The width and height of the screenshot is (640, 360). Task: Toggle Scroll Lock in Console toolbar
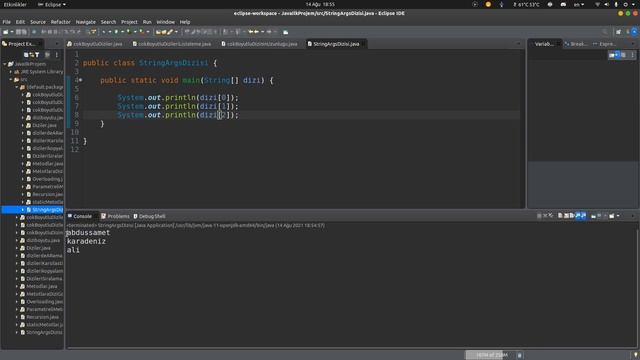tap(566, 216)
